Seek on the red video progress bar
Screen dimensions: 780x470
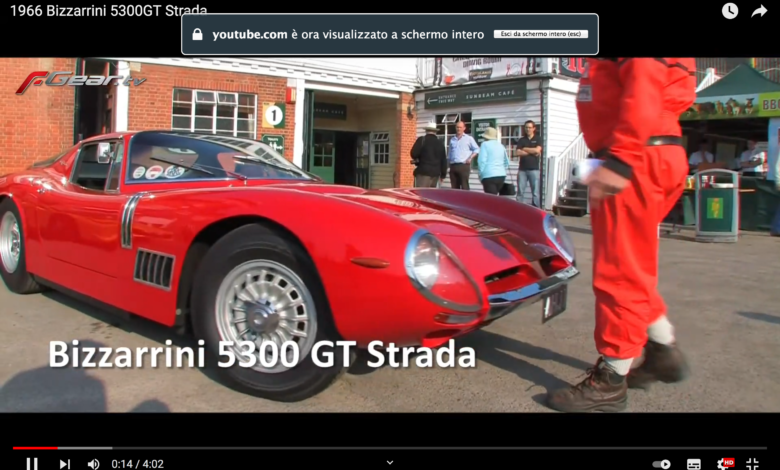(390, 448)
